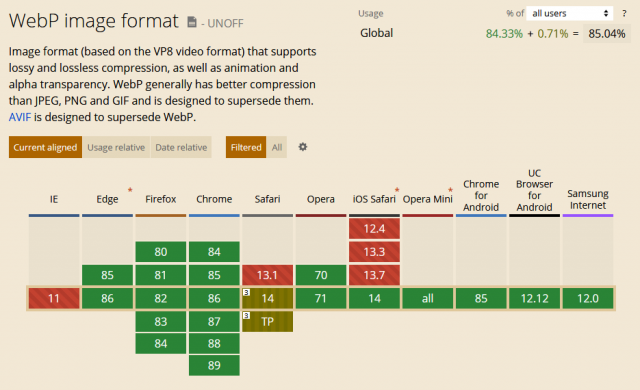Open the settings gear icon
Screen dimensions: 640x390
point(302,147)
